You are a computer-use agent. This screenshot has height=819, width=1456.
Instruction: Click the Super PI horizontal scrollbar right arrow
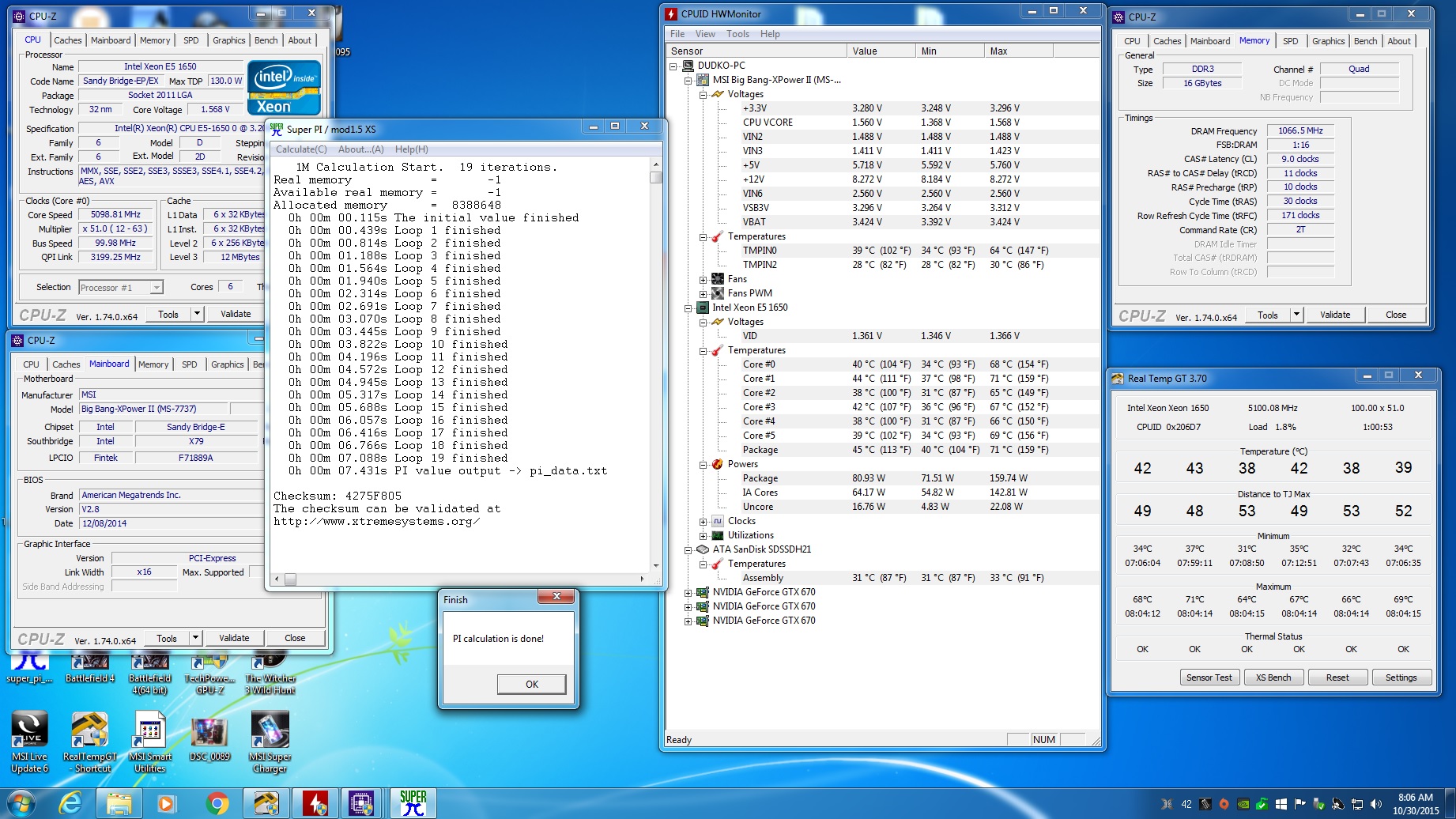coord(642,579)
